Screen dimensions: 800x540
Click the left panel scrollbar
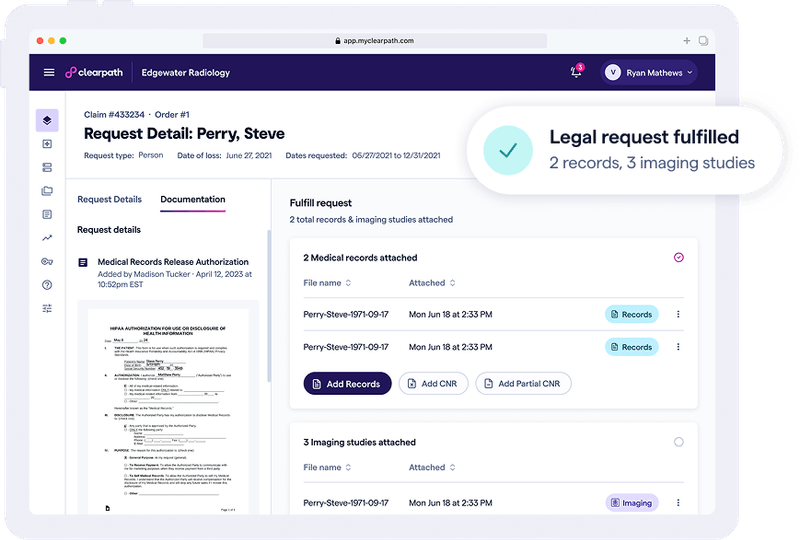point(269,306)
